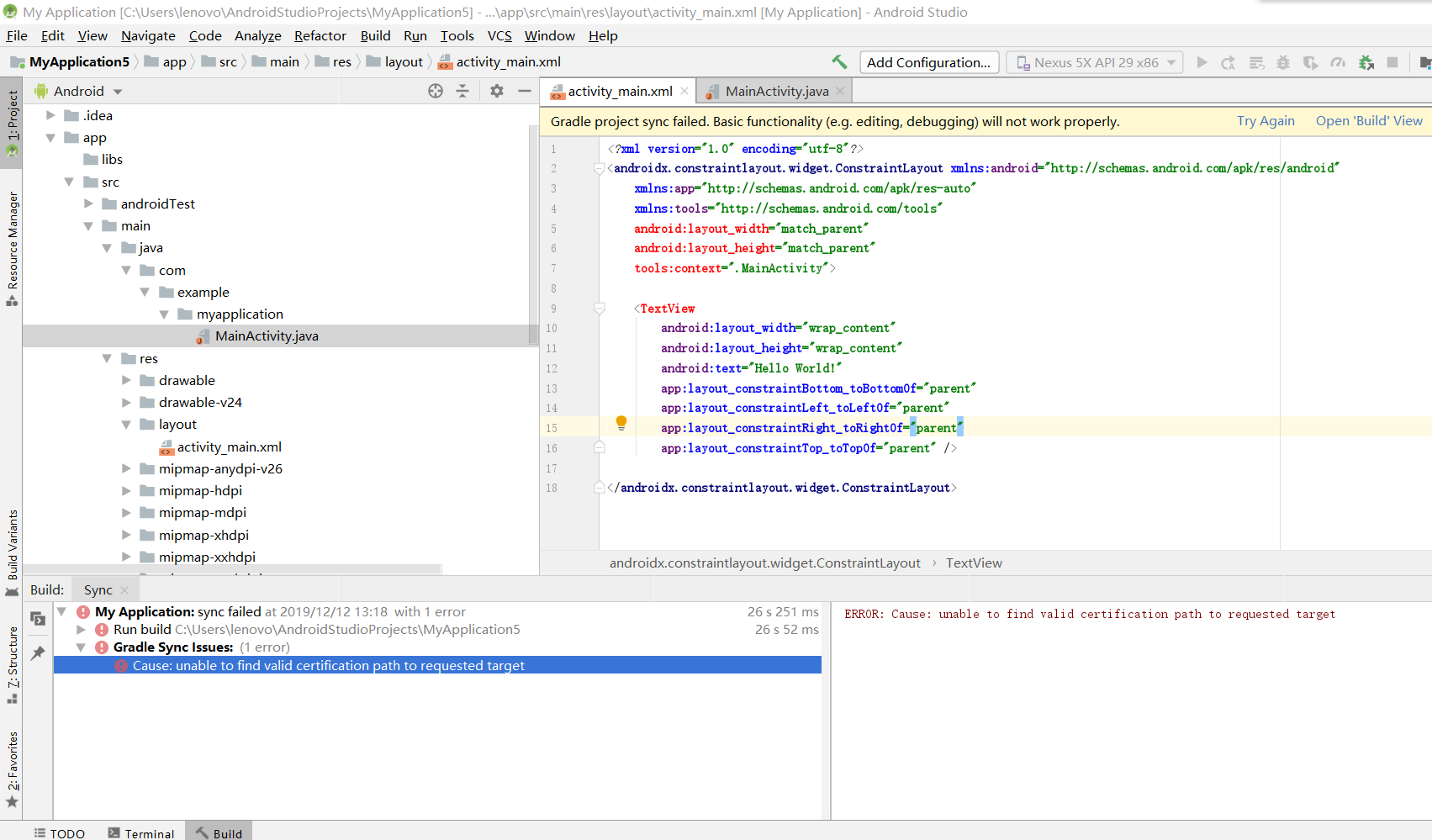Click Select Opened File target icon
This screenshot has height=840, width=1432.
click(436, 91)
